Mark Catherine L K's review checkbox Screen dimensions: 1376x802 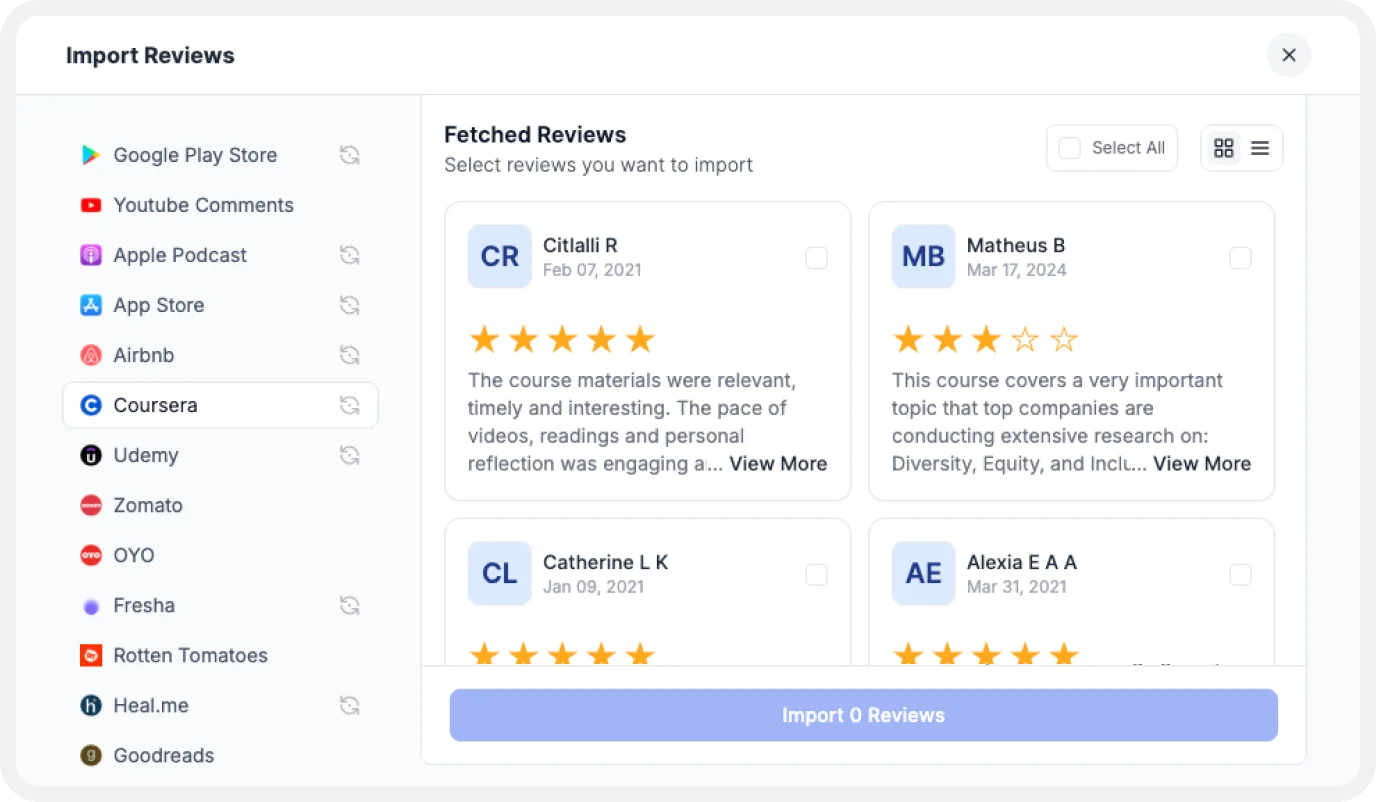pyautogui.click(x=816, y=575)
